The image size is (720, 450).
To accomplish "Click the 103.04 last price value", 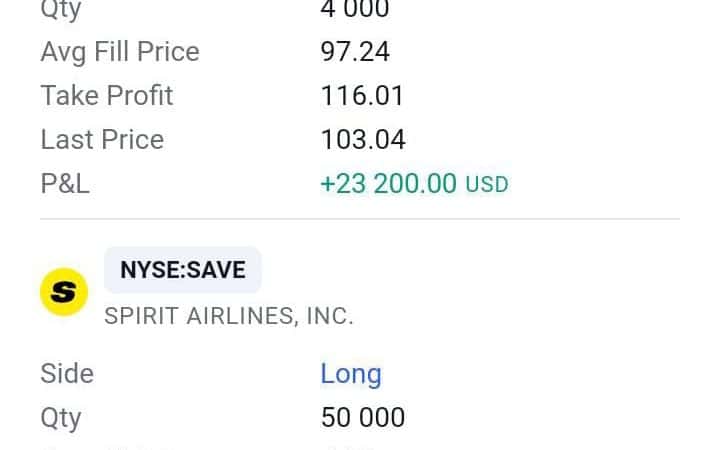I will pos(363,140).
